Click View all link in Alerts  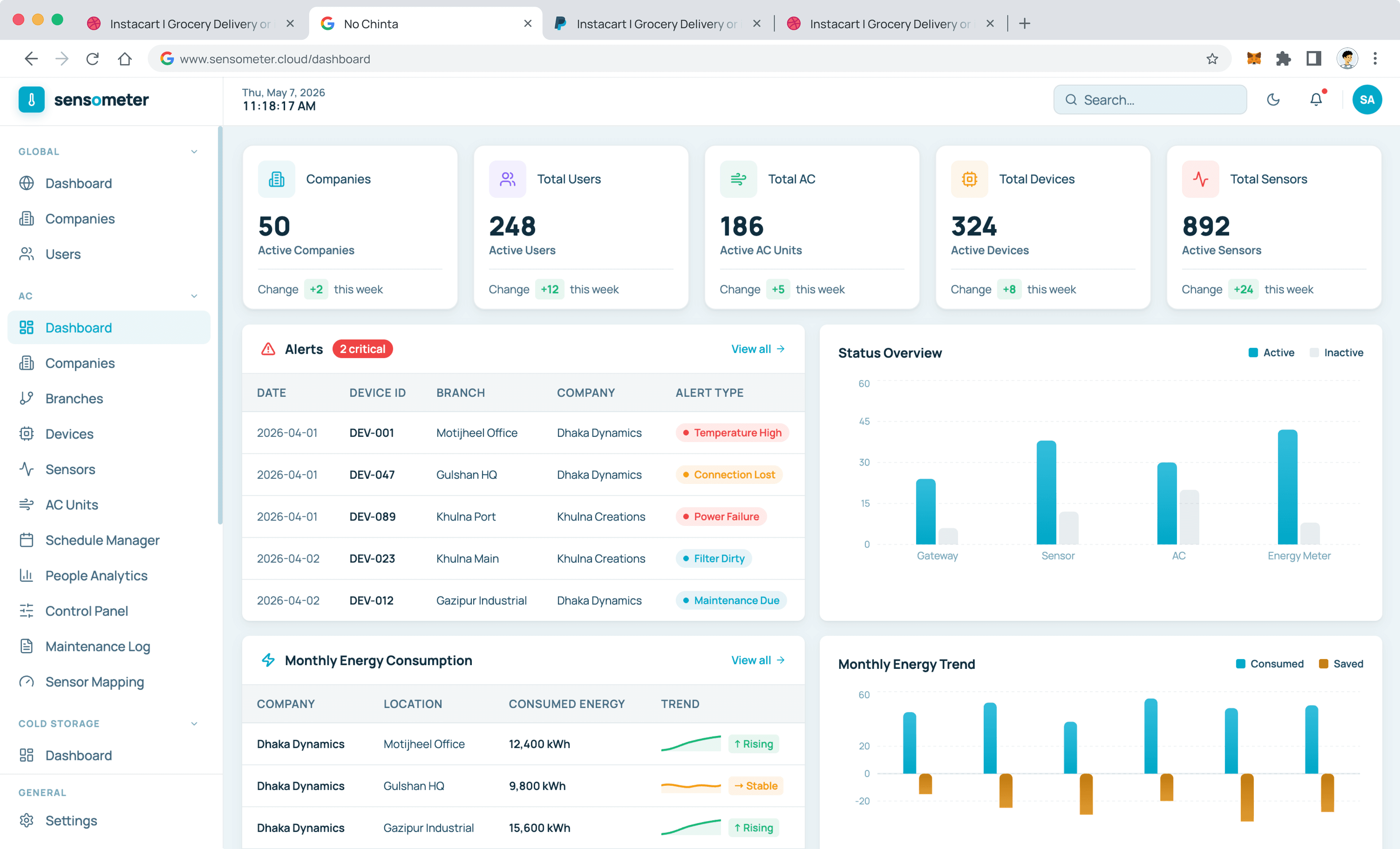758,349
